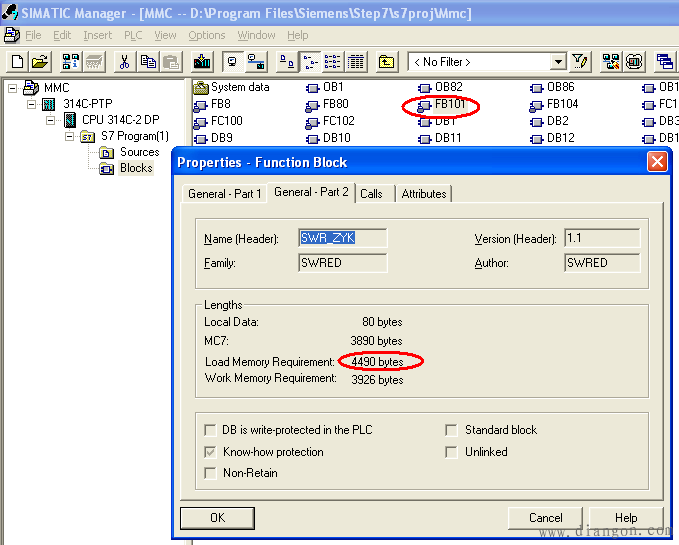Switch to Details view icon
This screenshot has height=545, width=679.
click(x=355, y=62)
